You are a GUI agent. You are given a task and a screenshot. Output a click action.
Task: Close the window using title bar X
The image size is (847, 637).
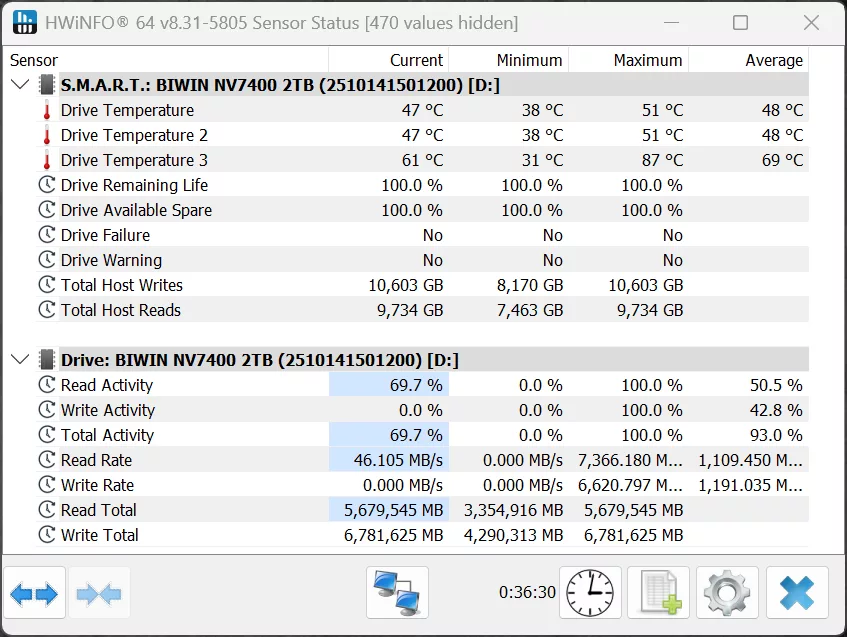(811, 23)
